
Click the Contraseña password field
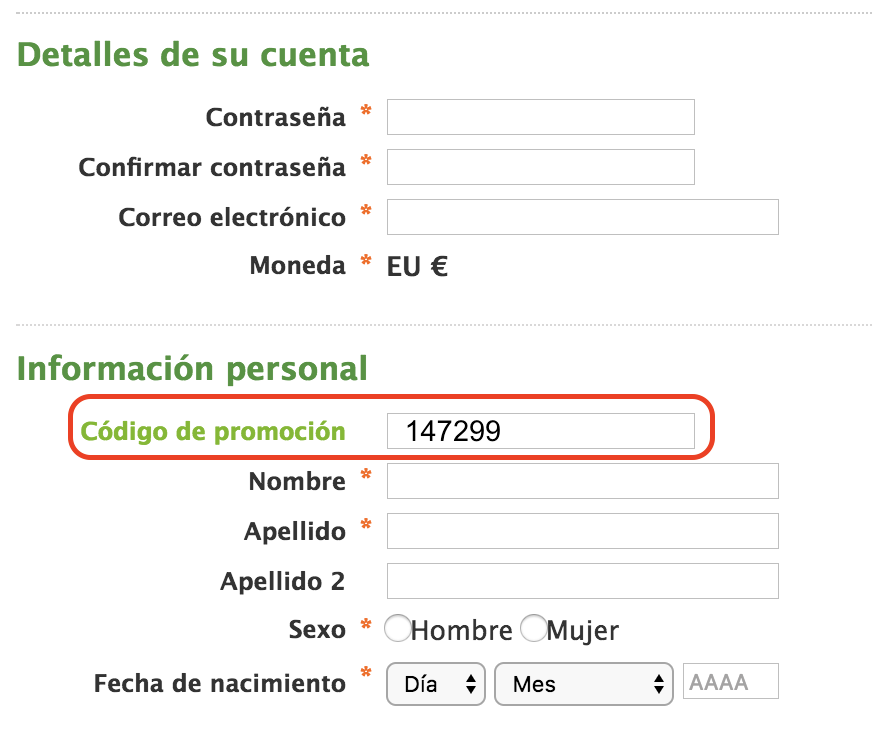(541, 117)
